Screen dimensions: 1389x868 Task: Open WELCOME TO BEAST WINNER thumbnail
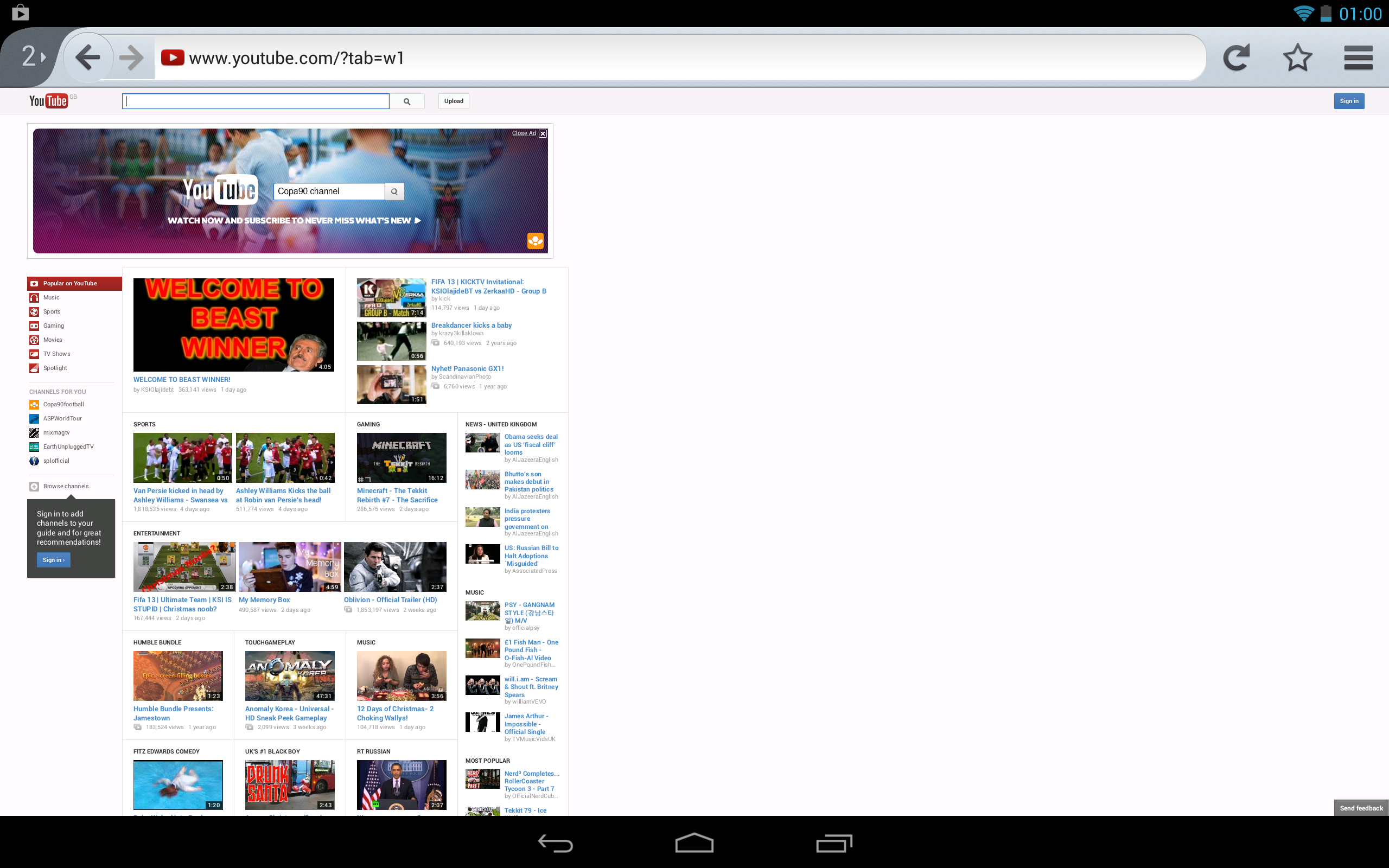point(234,325)
